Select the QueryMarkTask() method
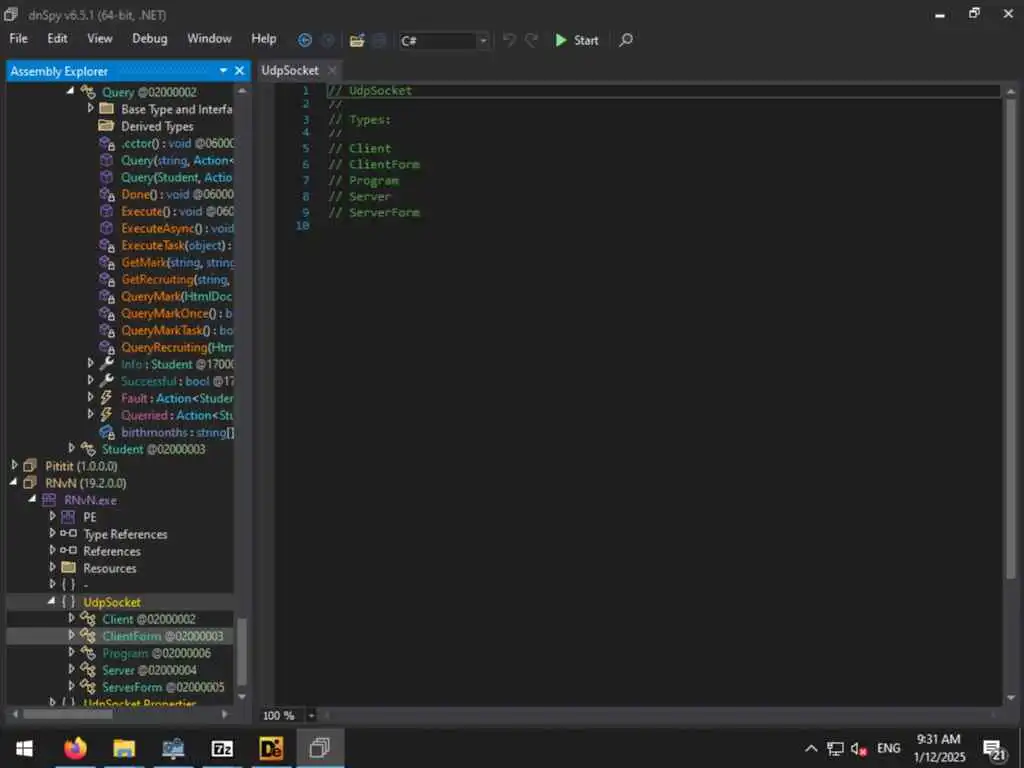Image resolution: width=1024 pixels, height=768 pixels. coord(177,330)
